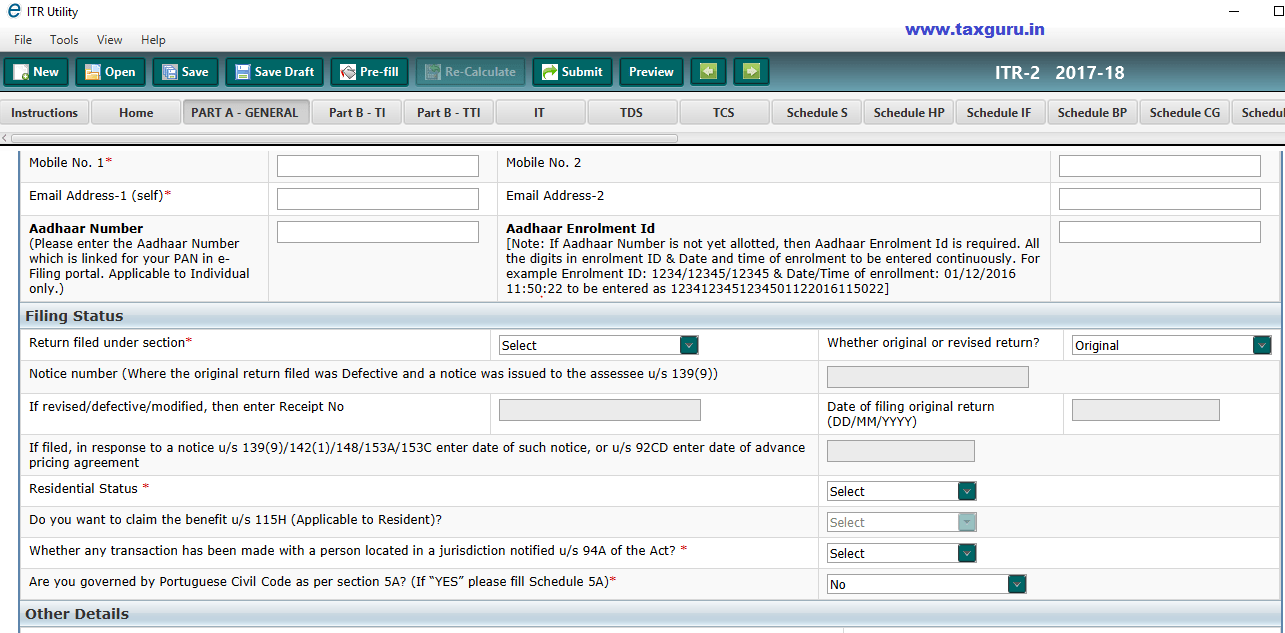
Task: Navigate forward using the green right arrow
Action: (751, 71)
